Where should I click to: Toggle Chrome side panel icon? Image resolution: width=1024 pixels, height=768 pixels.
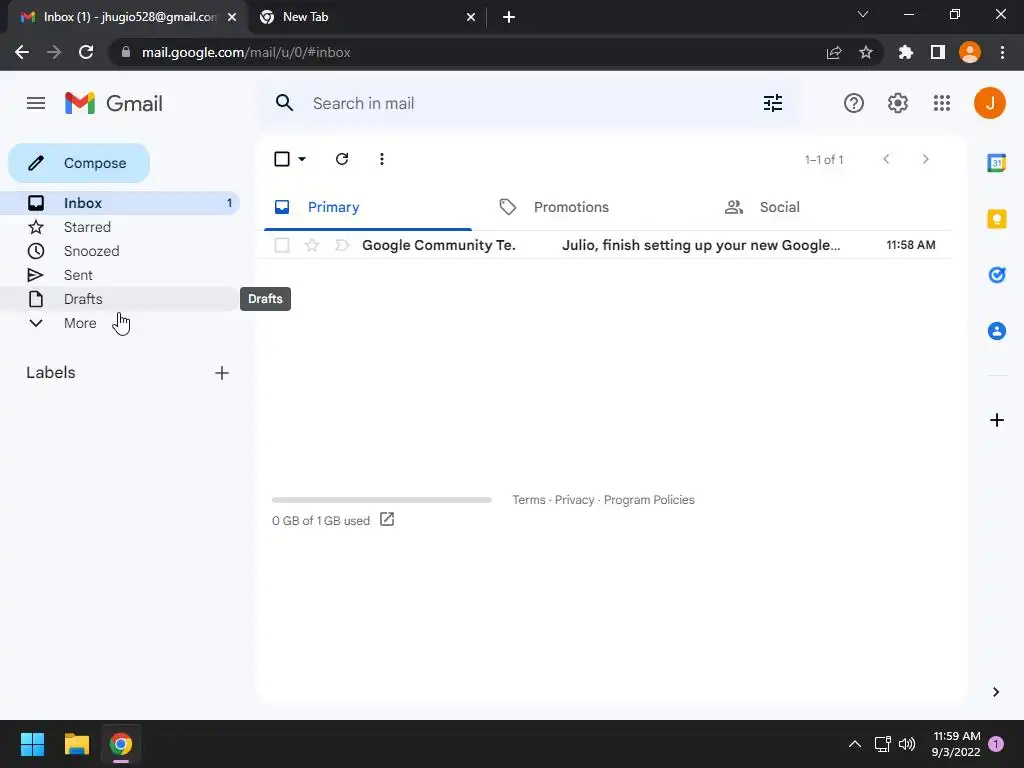coord(938,52)
